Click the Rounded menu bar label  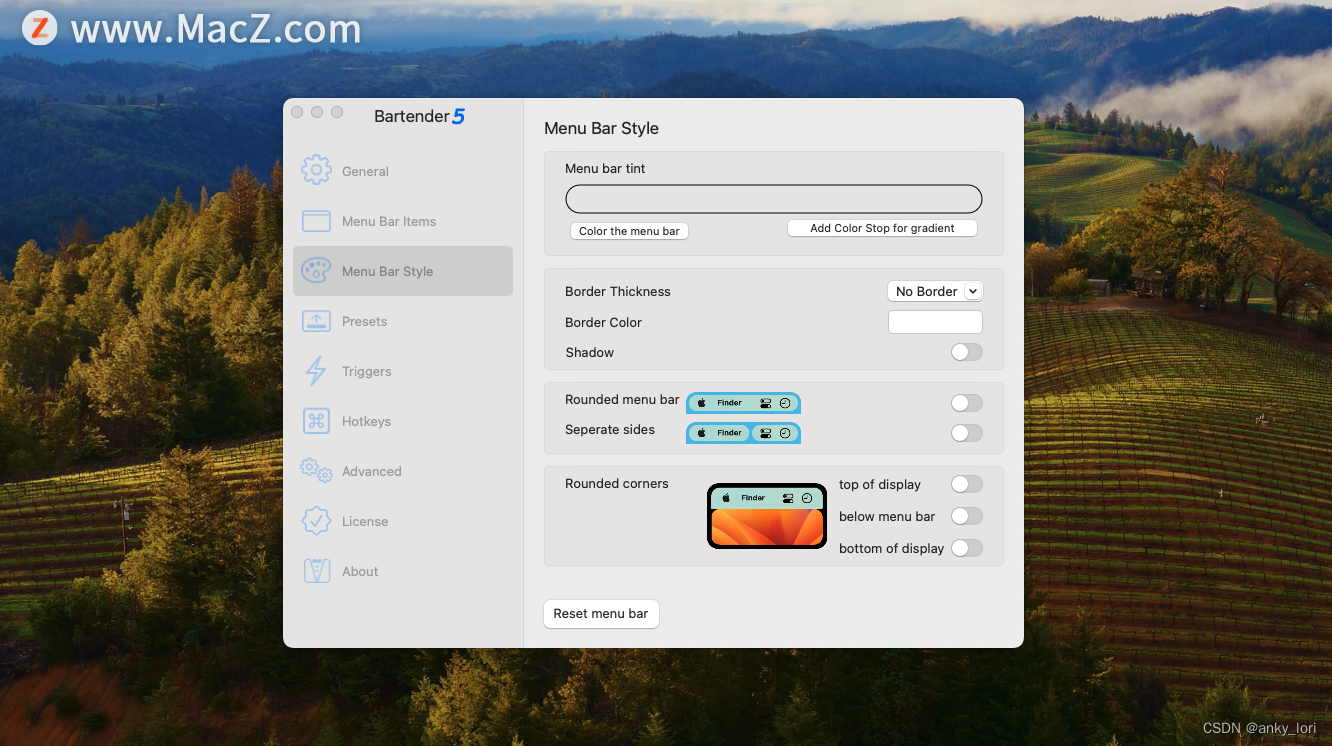point(622,399)
